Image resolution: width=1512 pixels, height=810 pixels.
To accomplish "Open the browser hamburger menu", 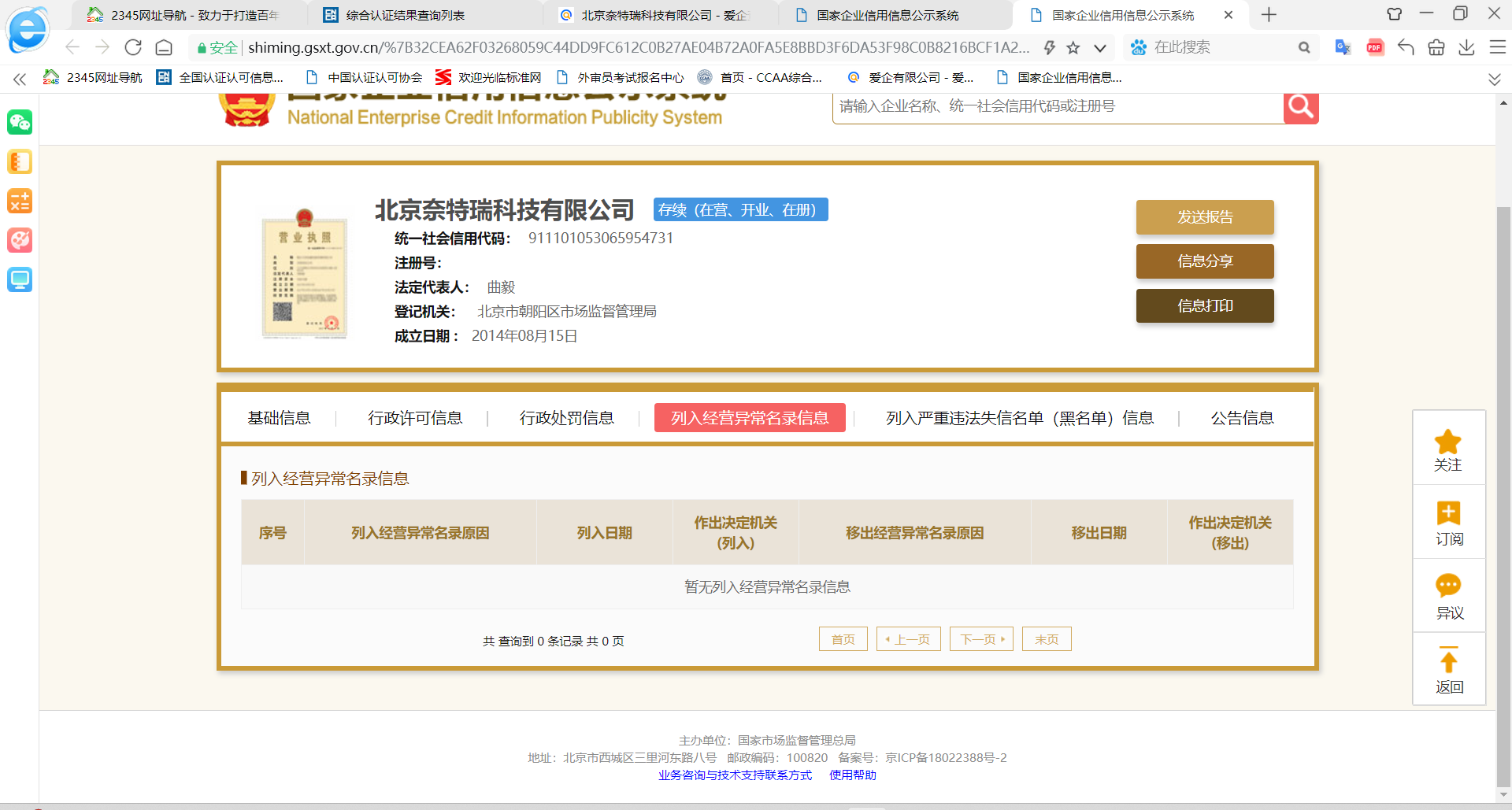I will pyautogui.click(x=1497, y=48).
